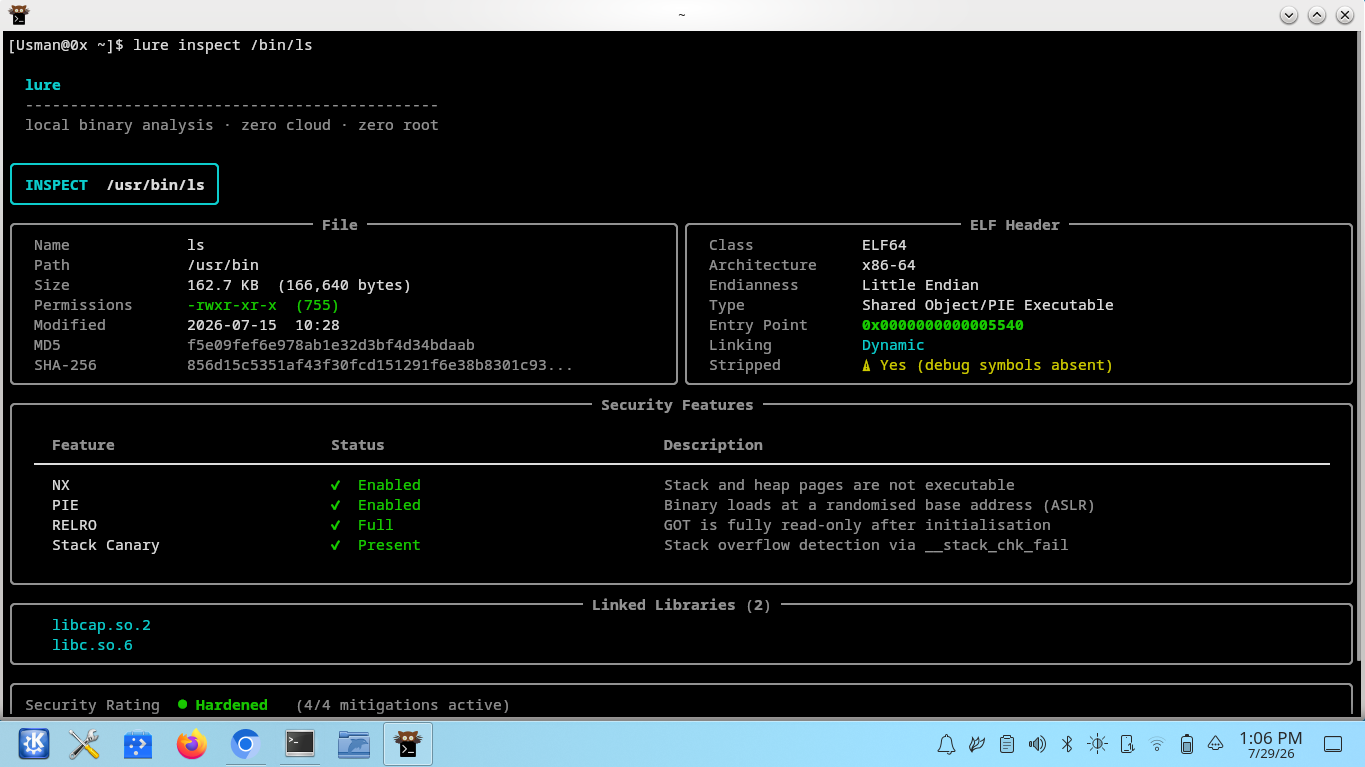This screenshot has height=767, width=1365.
Task: Click '(4/4 mitigations active)' text
Action: (403, 705)
